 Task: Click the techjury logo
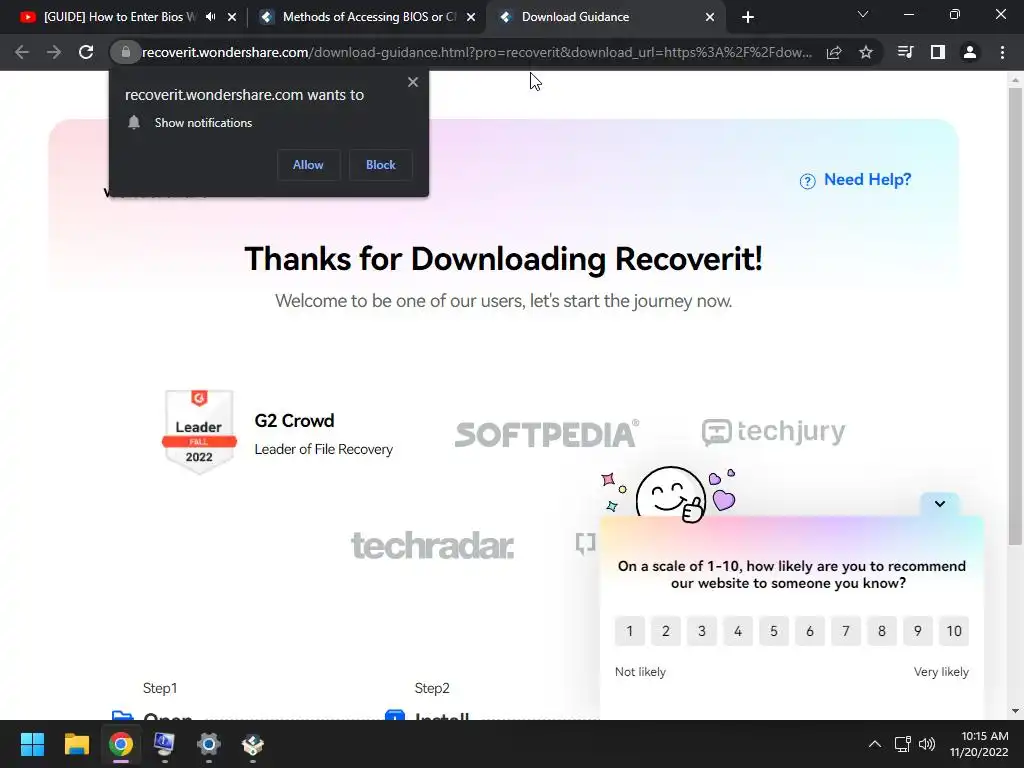[x=774, y=432]
